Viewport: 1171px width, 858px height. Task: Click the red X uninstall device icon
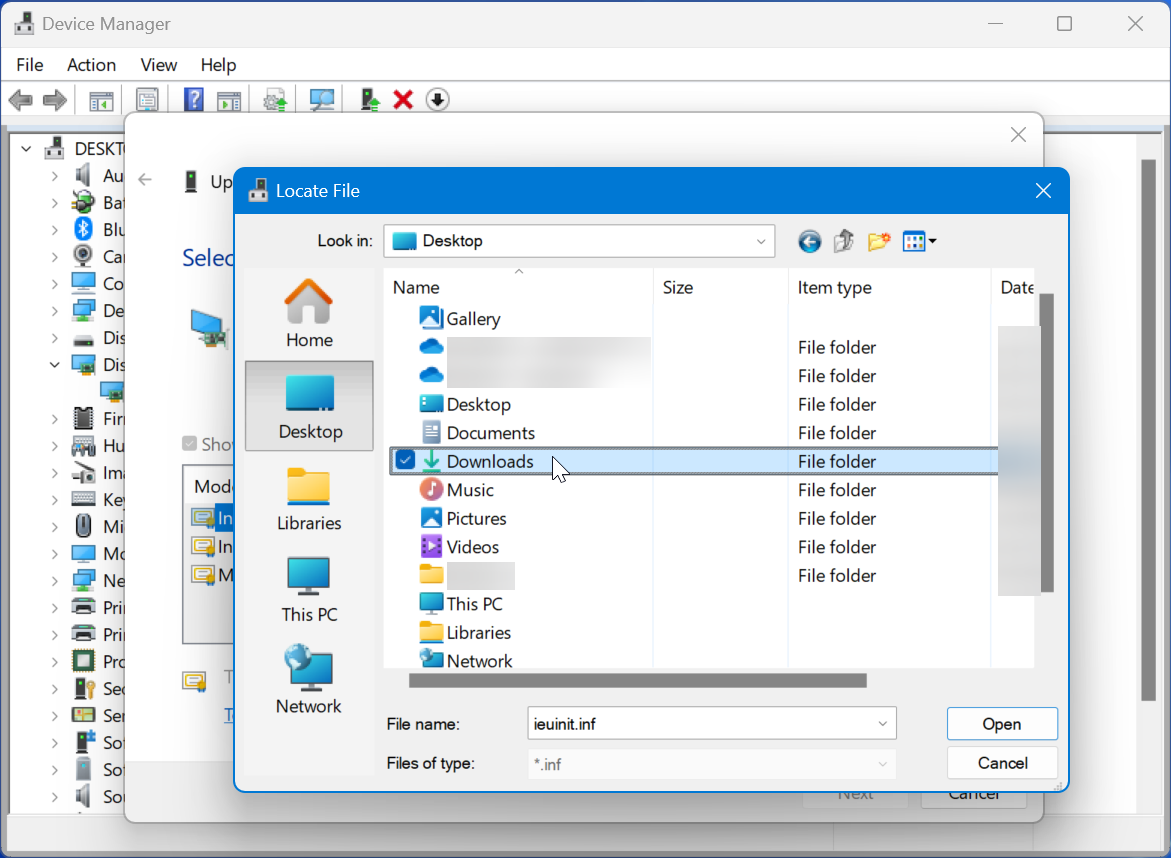pos(403,99)
